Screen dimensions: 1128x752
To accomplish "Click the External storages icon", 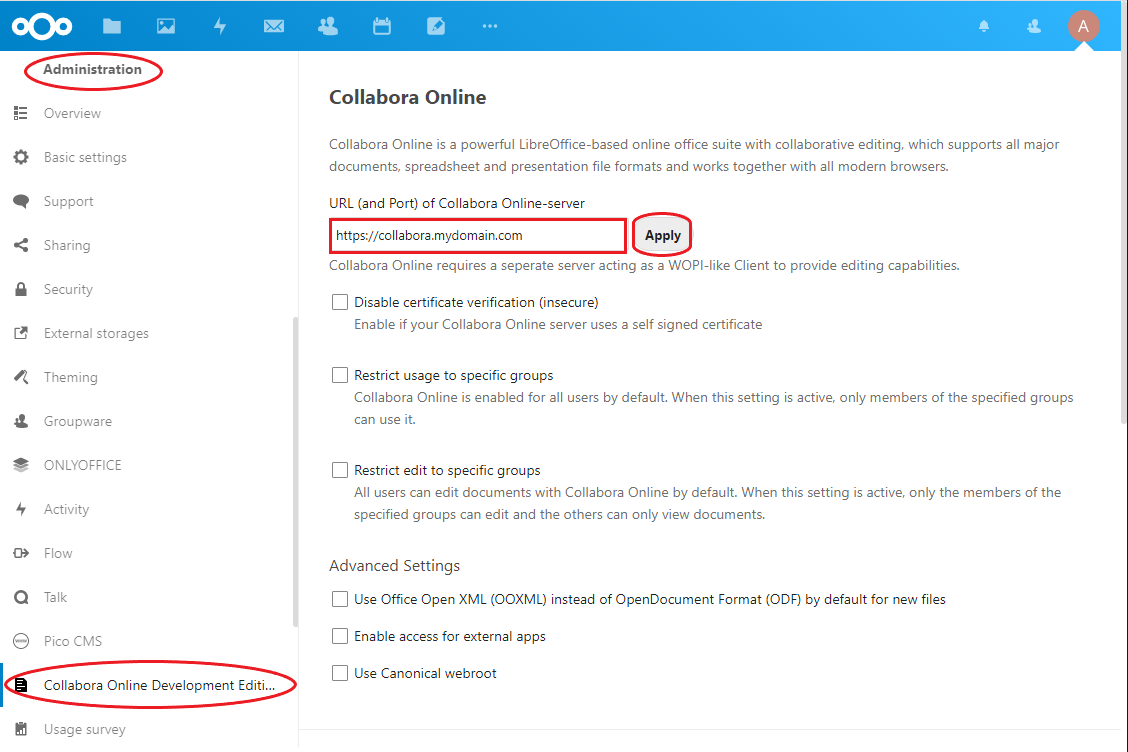I will (x=21, y=333).
